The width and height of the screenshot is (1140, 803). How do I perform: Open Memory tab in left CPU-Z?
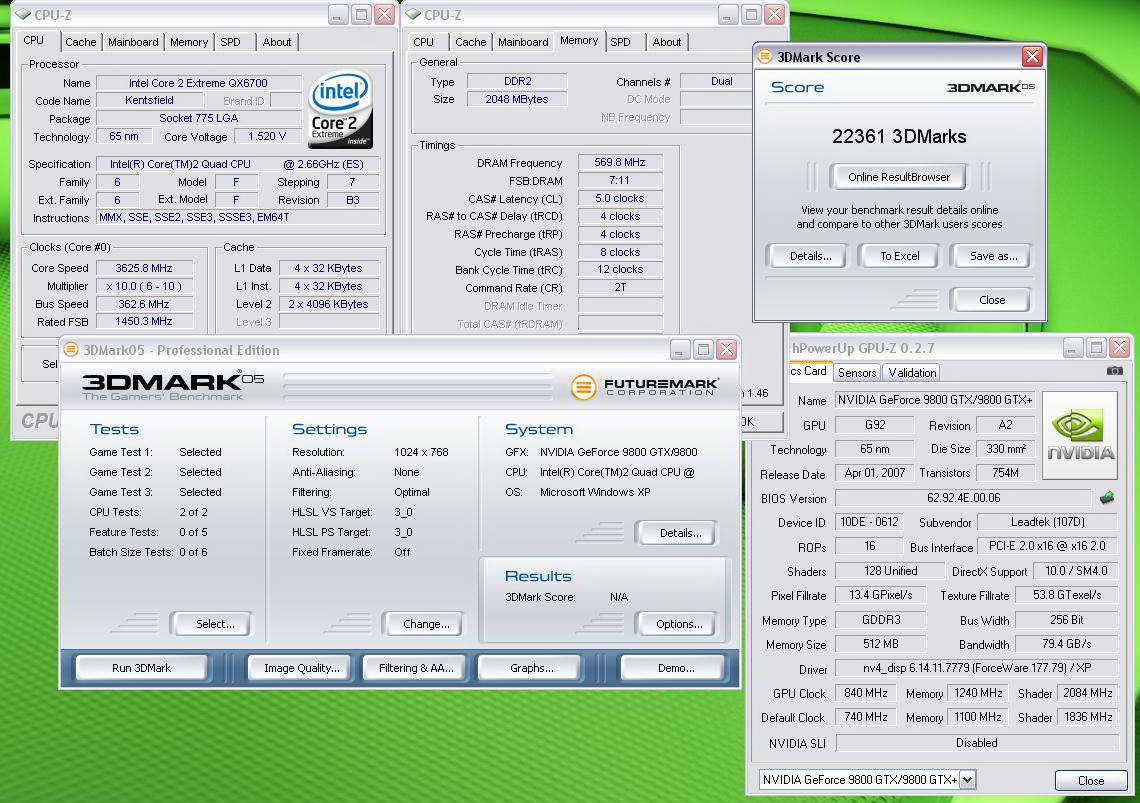pos(189,42)
